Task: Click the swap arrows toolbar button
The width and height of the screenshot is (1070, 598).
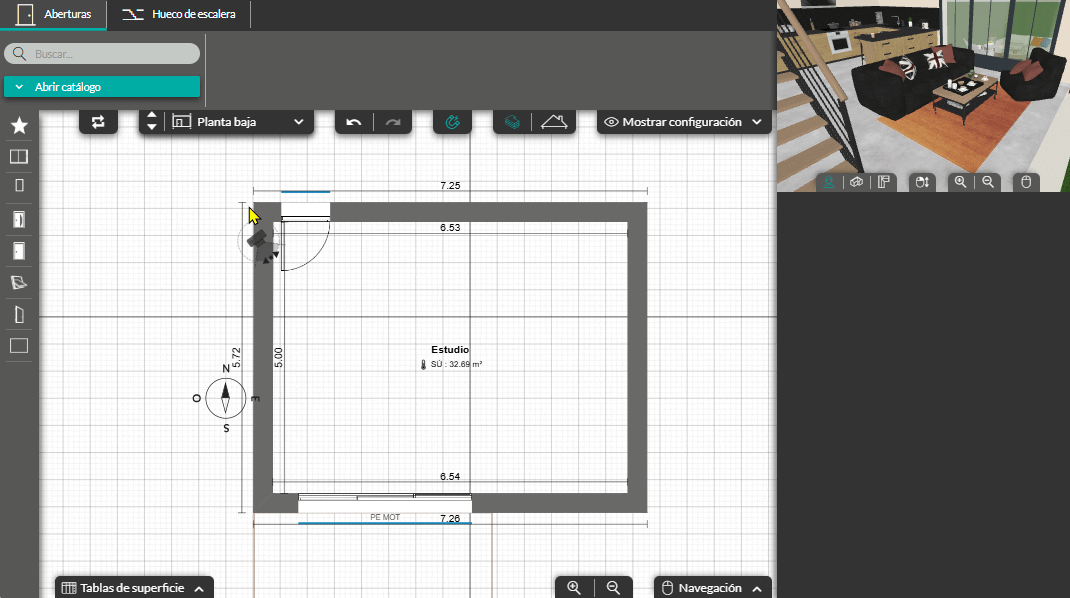Action: [98, 122]
